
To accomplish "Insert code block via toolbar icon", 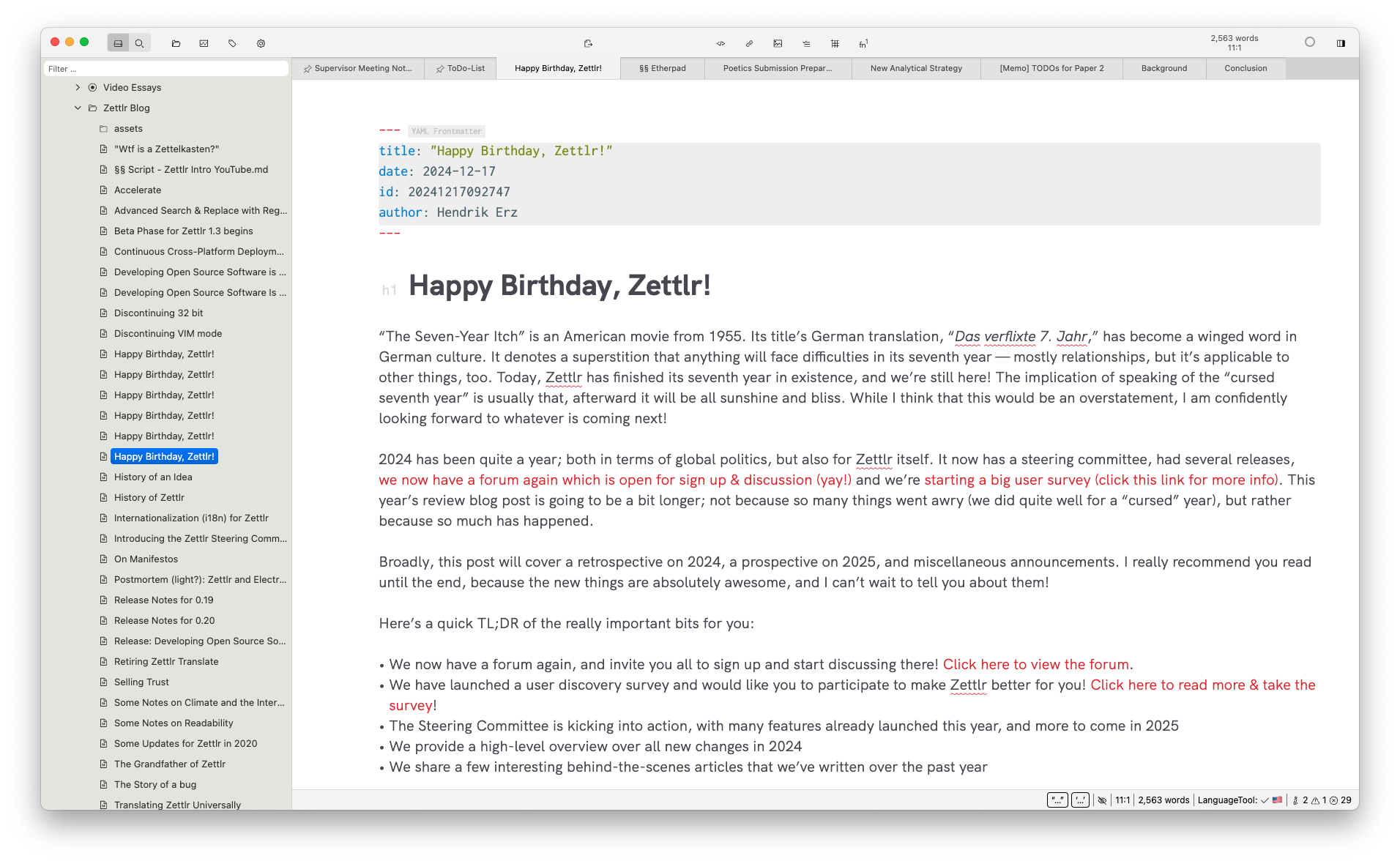I will tap(721, 43).
